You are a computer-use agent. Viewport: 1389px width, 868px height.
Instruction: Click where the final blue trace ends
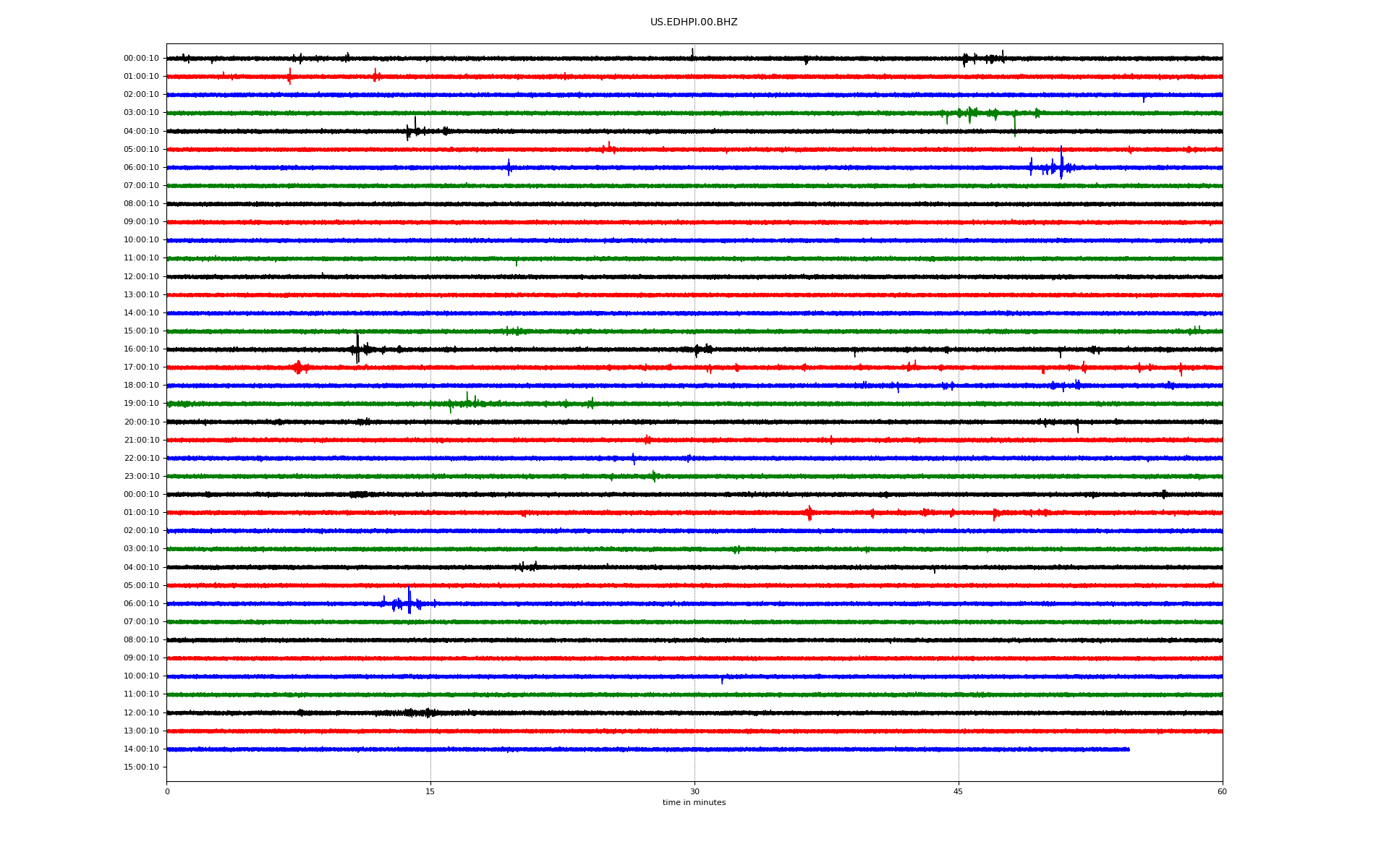1129,749
